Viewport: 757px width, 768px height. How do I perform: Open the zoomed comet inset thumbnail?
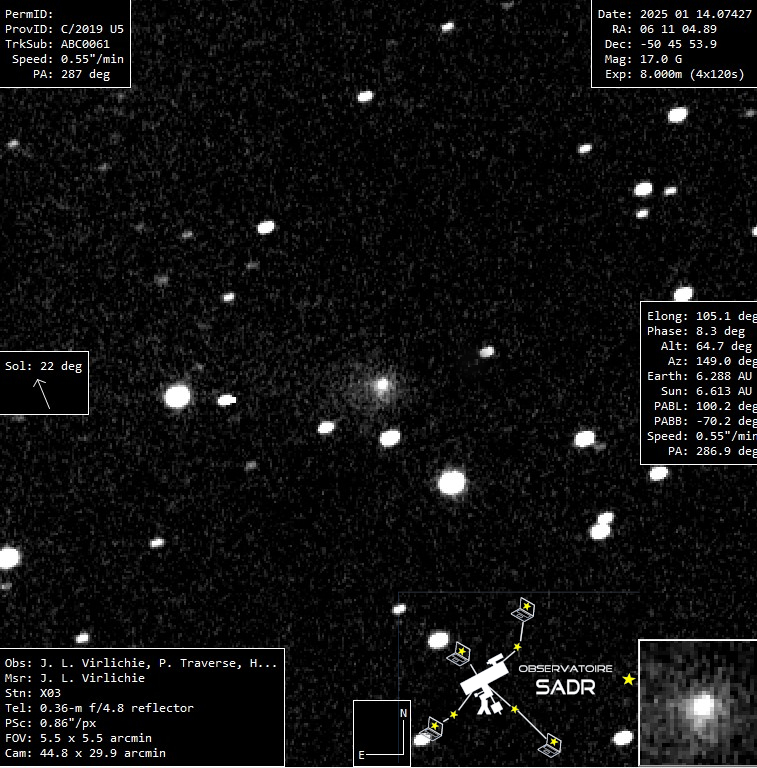coord(698,703)
